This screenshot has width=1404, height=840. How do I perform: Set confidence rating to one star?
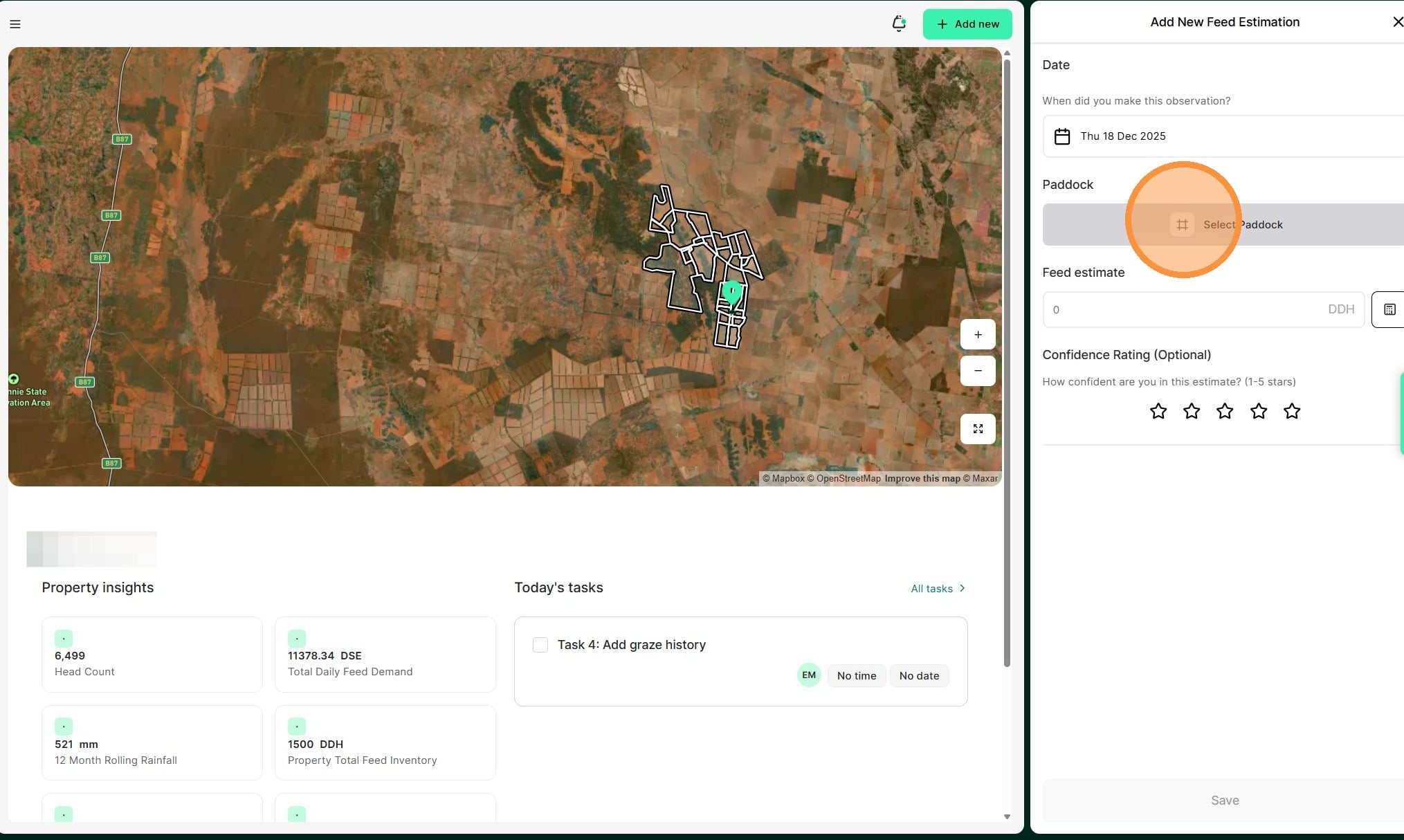[1158, 412]
